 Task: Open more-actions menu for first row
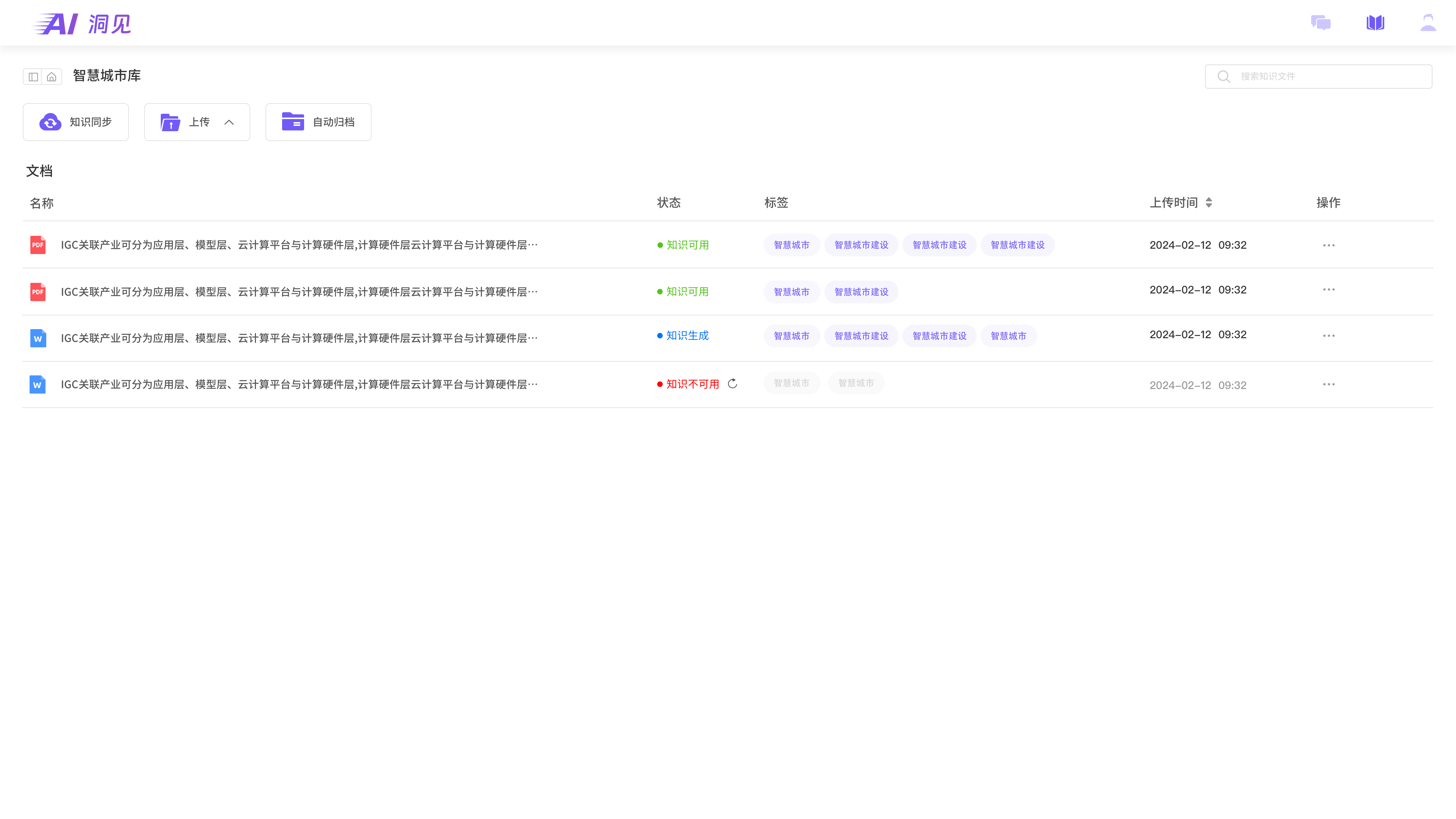click(x=1329, y=245)
